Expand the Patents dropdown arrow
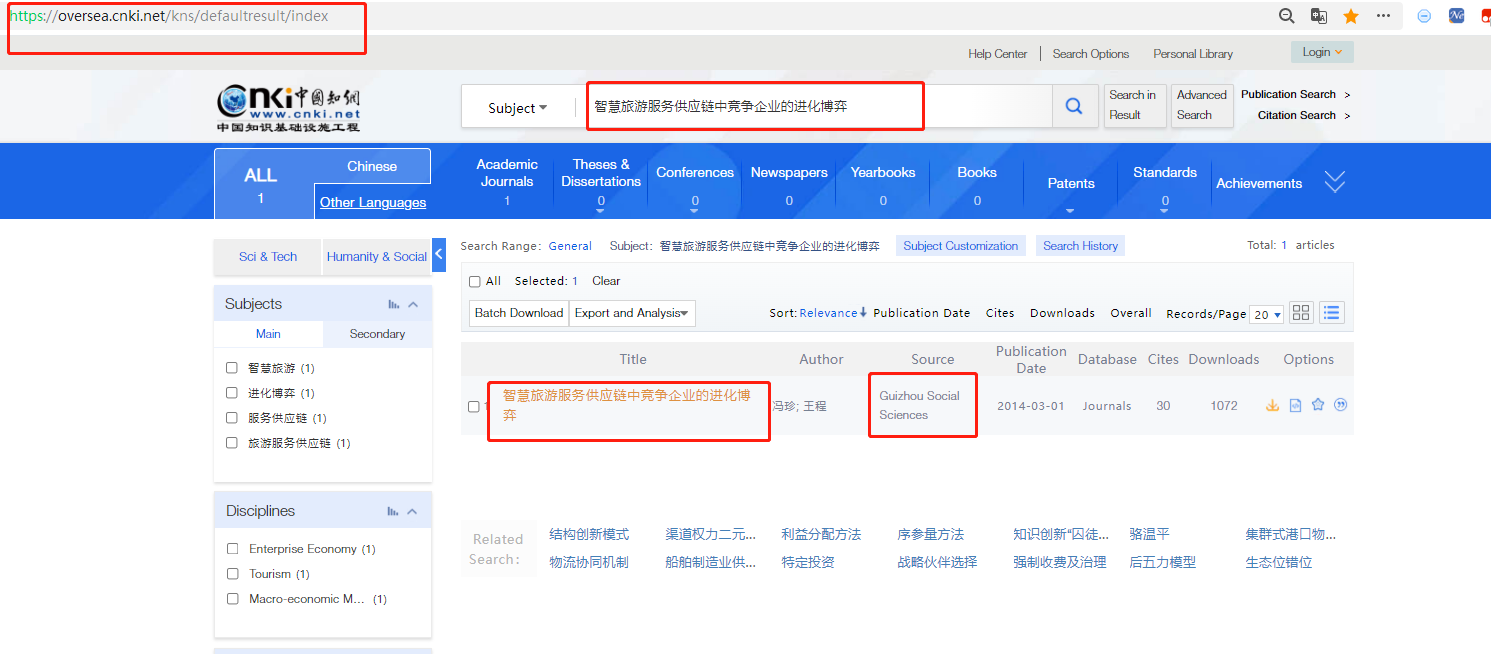The image size is (1491, 654). pos(1070,211)
